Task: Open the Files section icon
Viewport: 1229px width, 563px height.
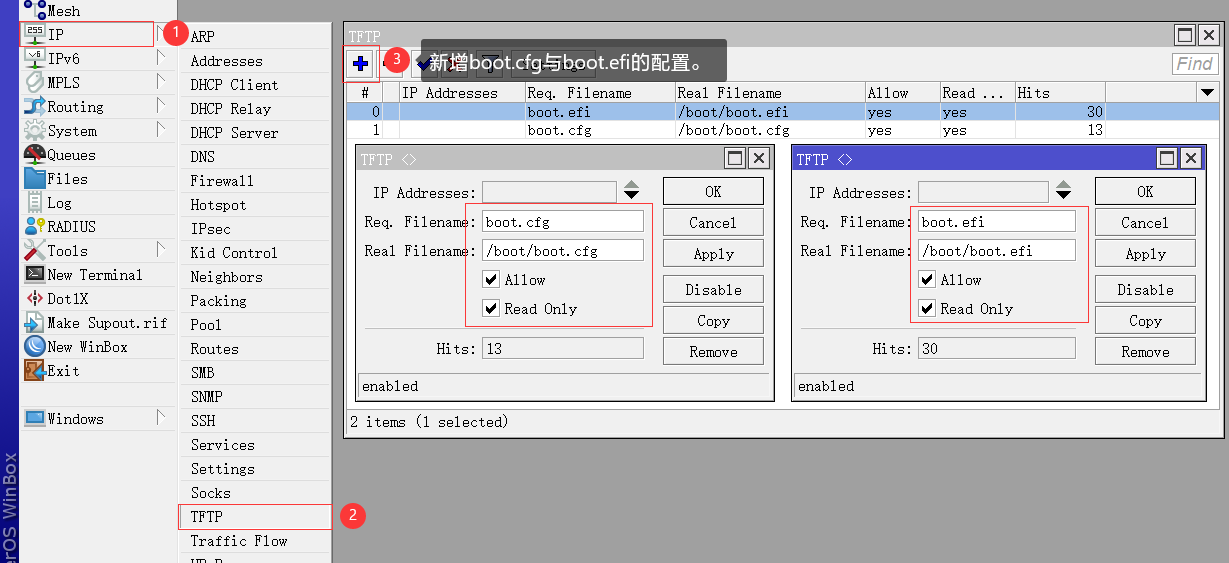Action: (34, 179)
